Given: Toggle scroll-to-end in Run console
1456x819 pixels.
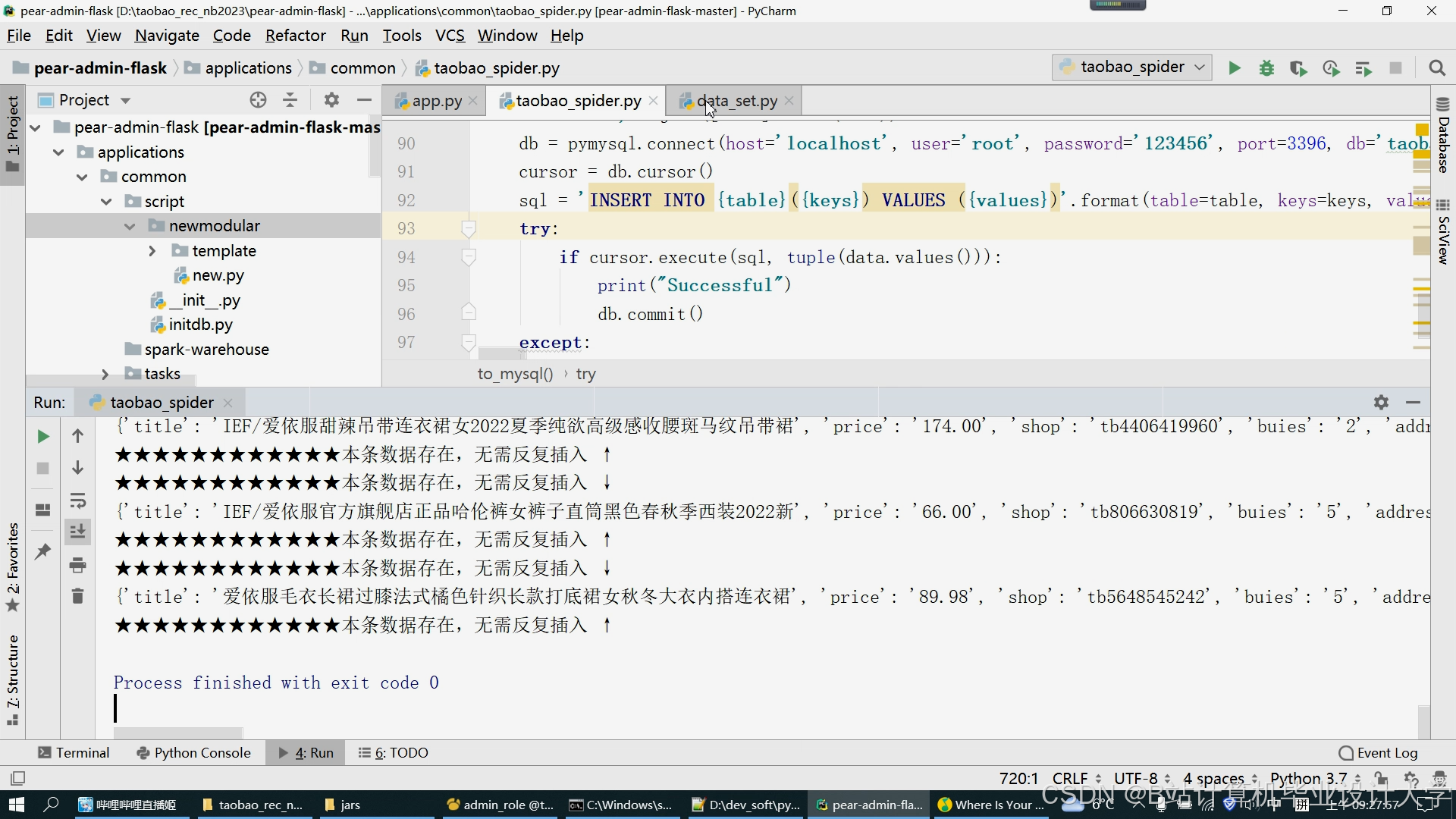Looking at the screenshot, I should coord(77,532).
